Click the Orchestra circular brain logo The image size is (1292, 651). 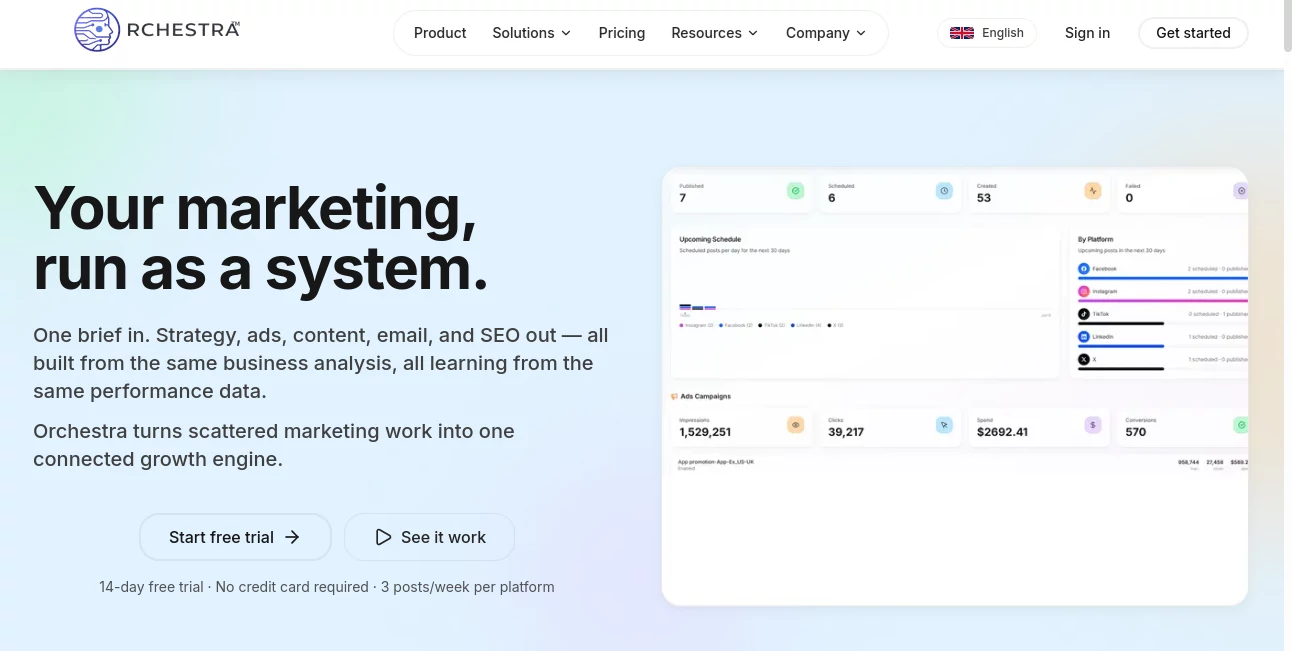97,30
